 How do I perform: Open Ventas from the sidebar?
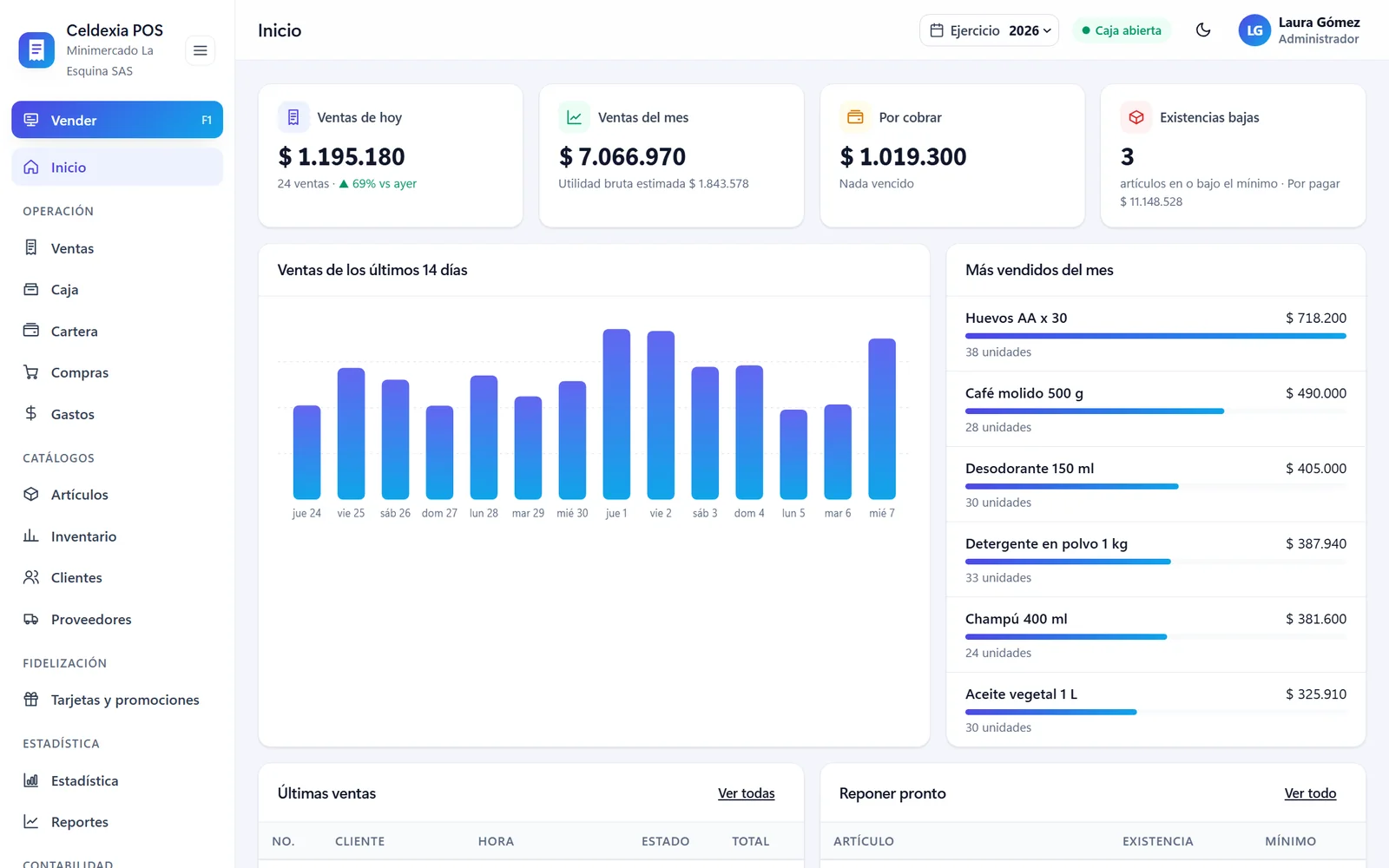tap(117, 248)
